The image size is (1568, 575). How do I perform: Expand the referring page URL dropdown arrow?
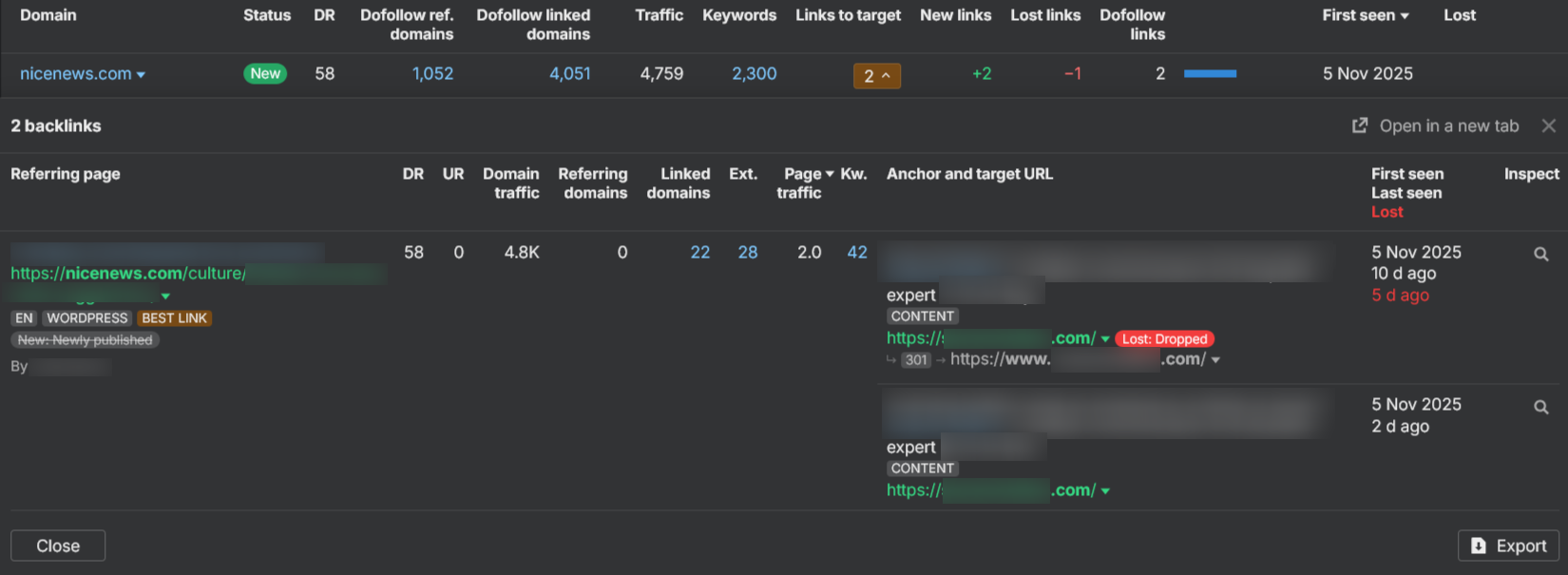tap(165, 297)
